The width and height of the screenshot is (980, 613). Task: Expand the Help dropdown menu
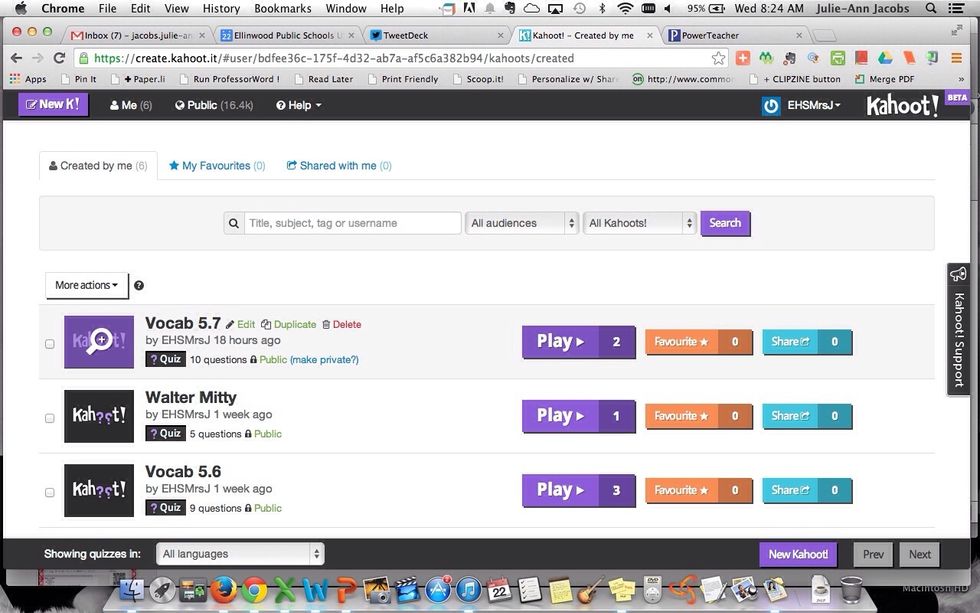coord(299,105)
